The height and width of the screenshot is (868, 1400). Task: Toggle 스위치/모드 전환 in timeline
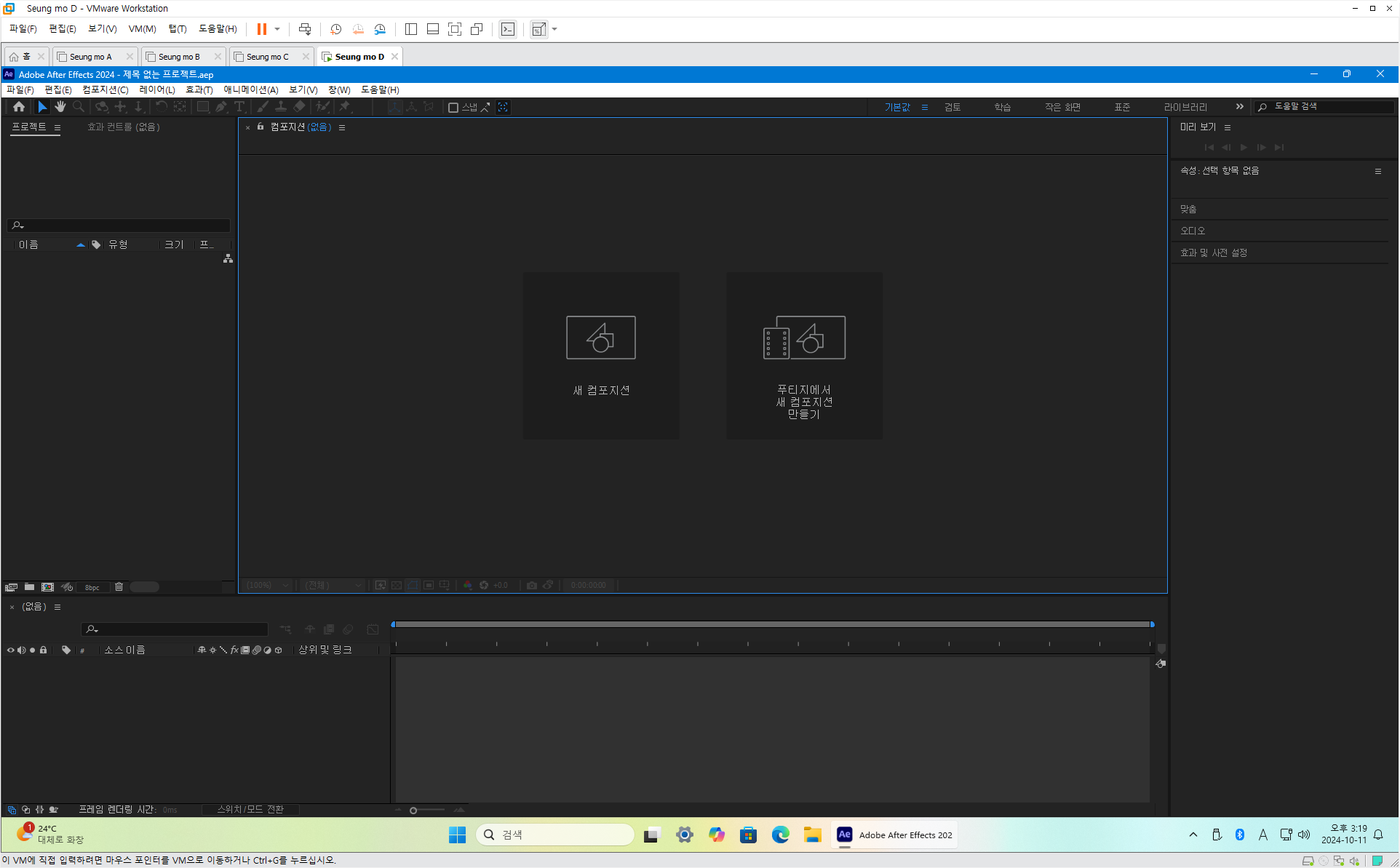click(250, 809)
